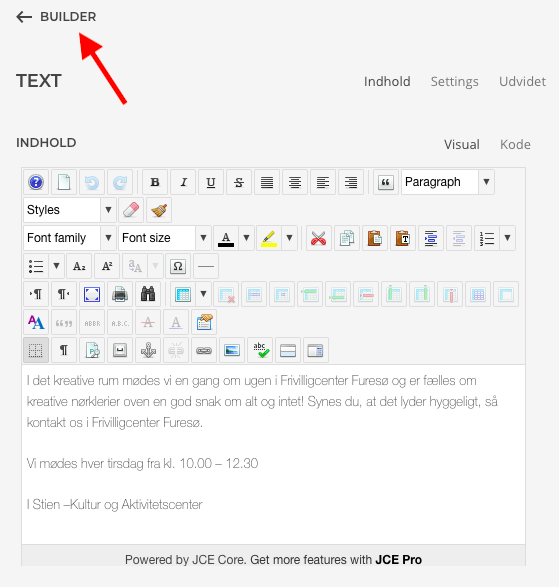This screenshot has height=587, width=559.
Task: Print the editor content
Action: pyautogui.click(x=120, y=294)
